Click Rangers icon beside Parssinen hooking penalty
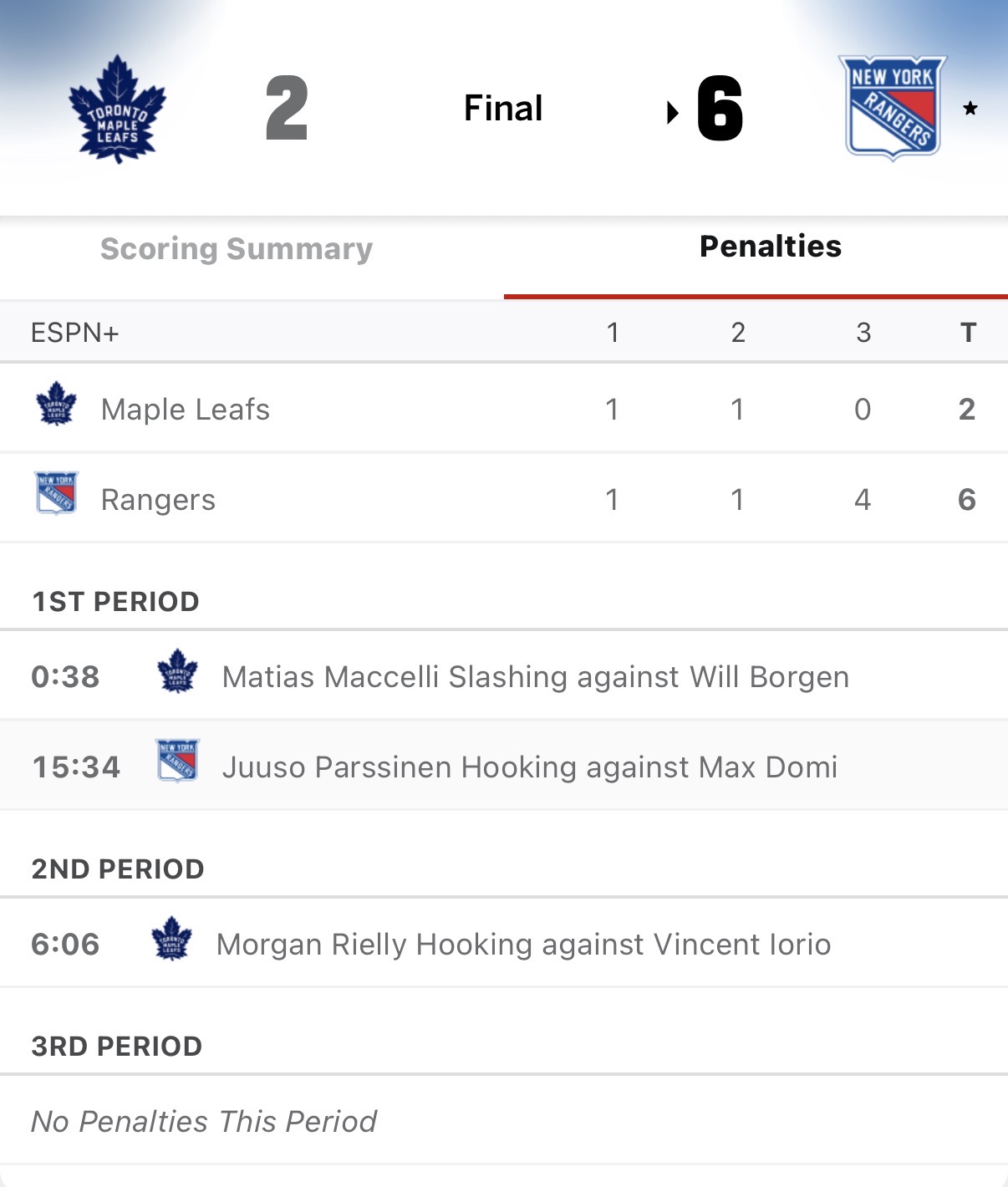 (x=177, y=761)
